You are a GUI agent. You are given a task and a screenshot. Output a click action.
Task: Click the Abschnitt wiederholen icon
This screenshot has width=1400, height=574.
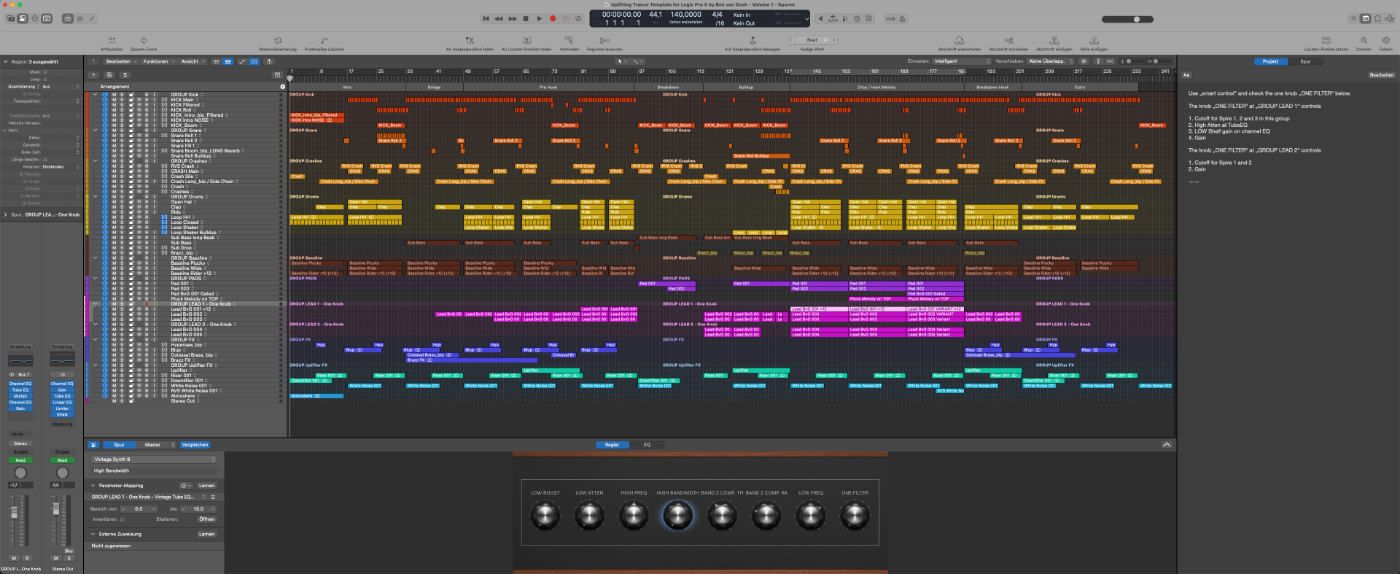click(x=959, y=43)
